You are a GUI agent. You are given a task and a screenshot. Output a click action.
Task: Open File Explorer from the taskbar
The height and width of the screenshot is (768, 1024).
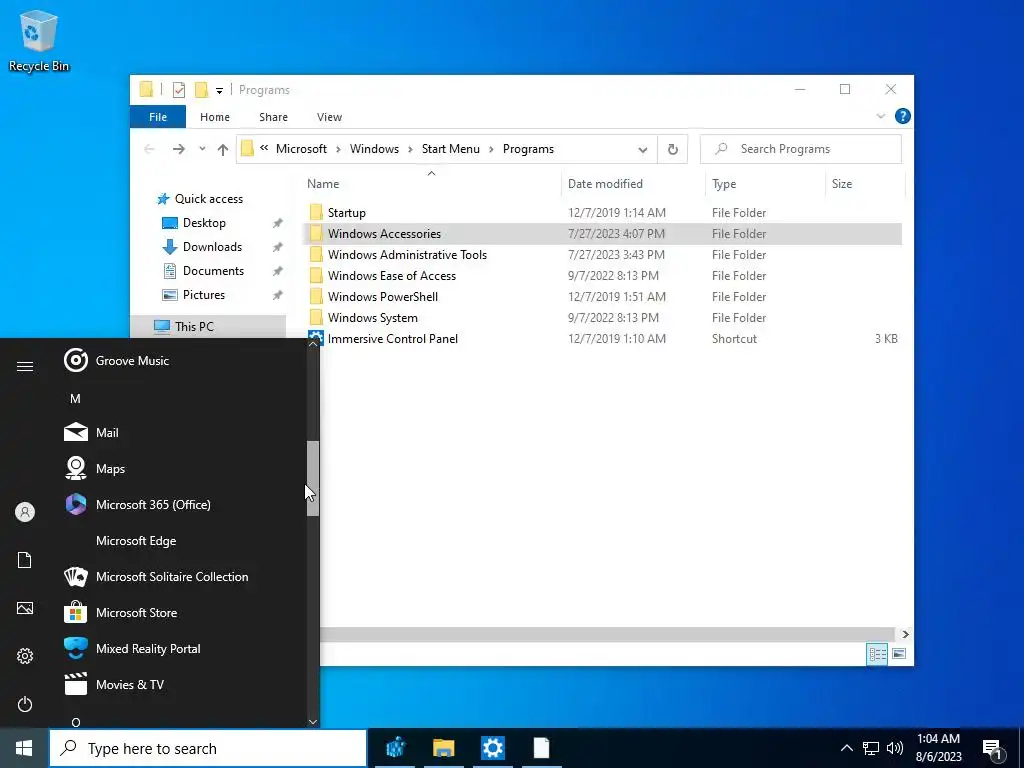[443, 748]
